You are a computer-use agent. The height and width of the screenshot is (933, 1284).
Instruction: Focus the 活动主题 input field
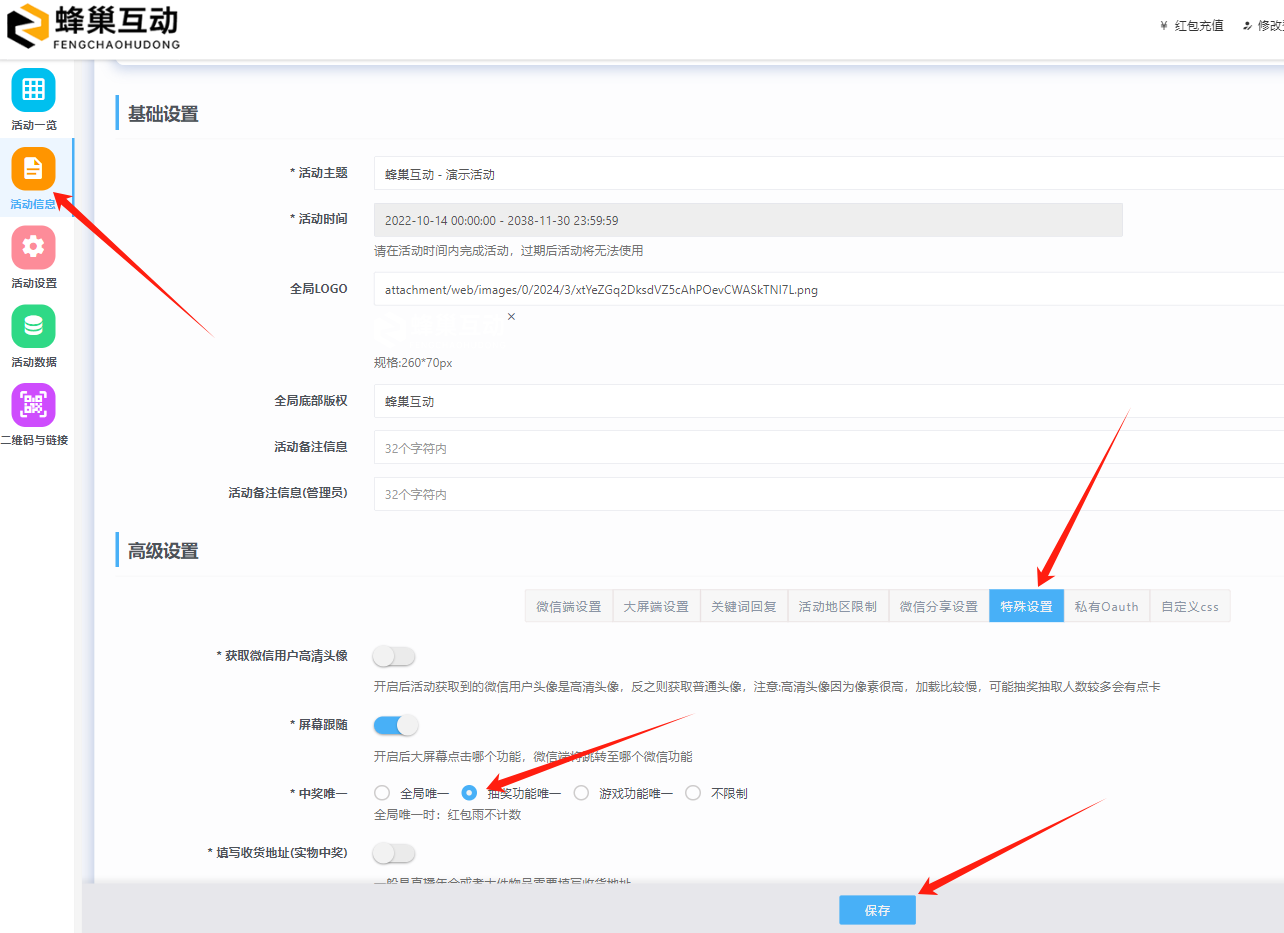(829, 173)
